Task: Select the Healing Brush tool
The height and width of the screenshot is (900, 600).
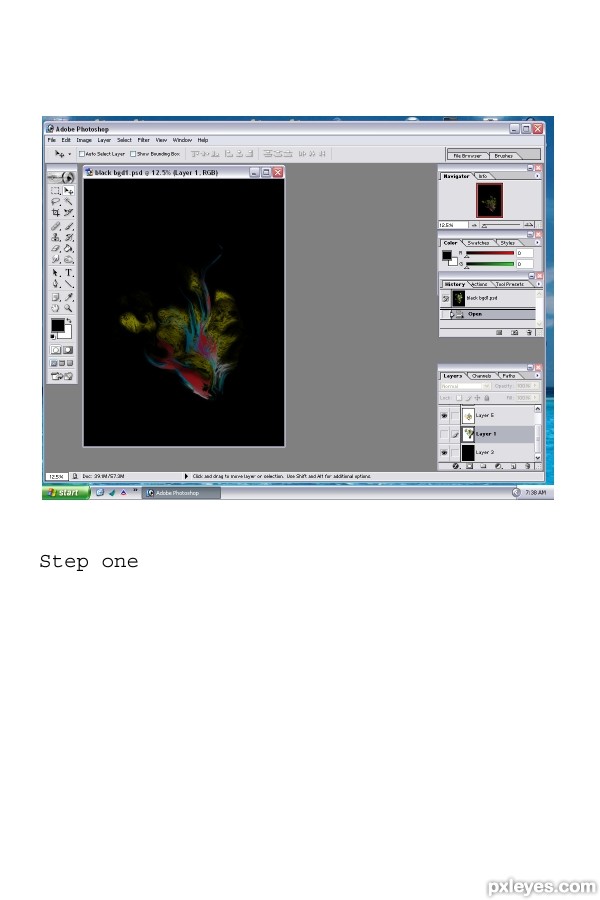Action: pos(56,227)
